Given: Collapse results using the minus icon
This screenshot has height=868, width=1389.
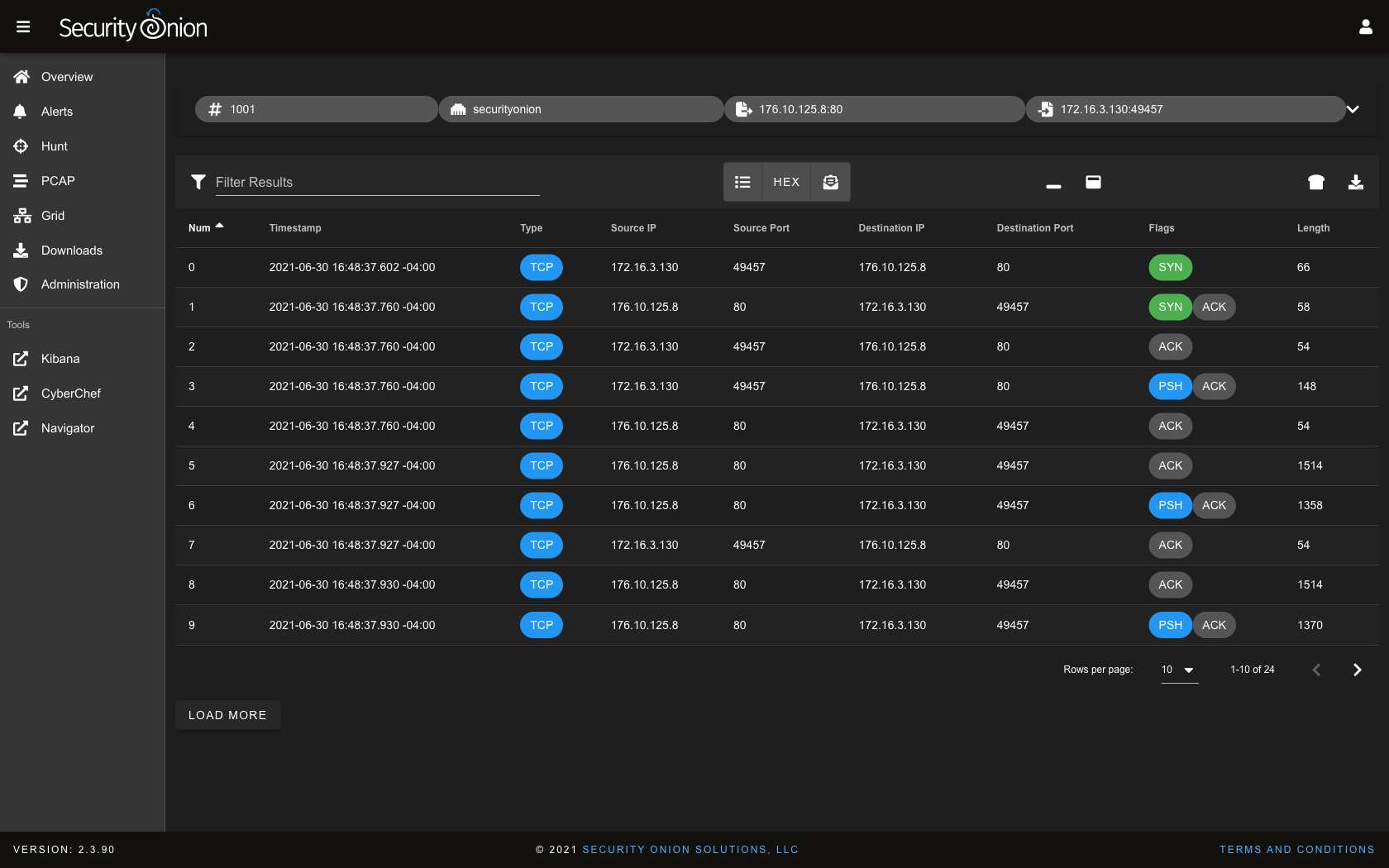Looking at the screenshot, I should coord(1053,183).
